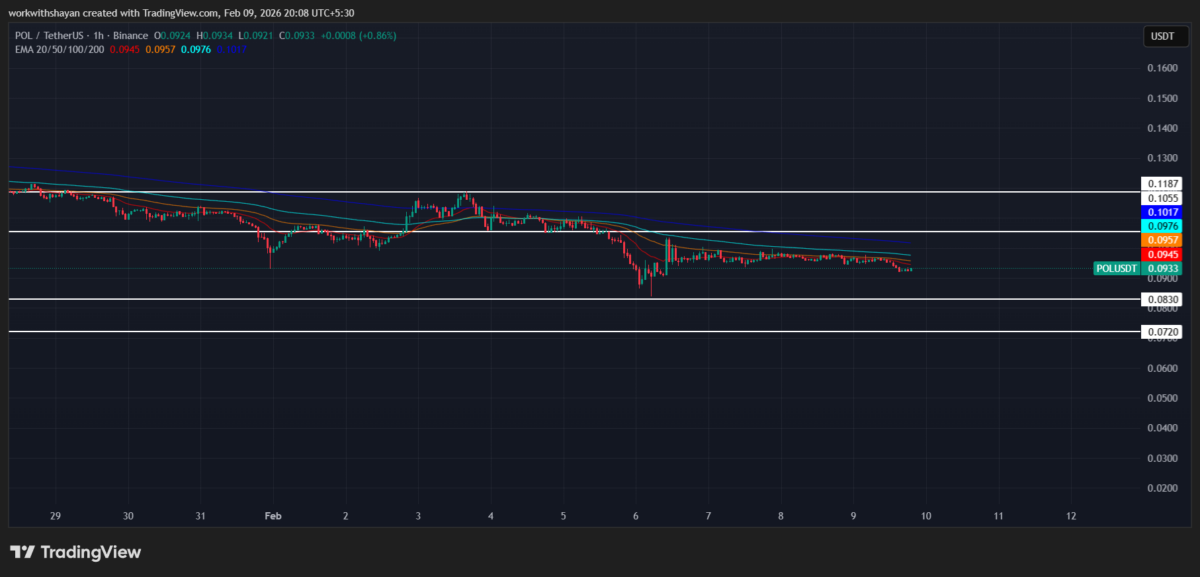Click the Feb marker on the time axis
This screenshot has height=577, width=1200.
[x=272, y=516]
